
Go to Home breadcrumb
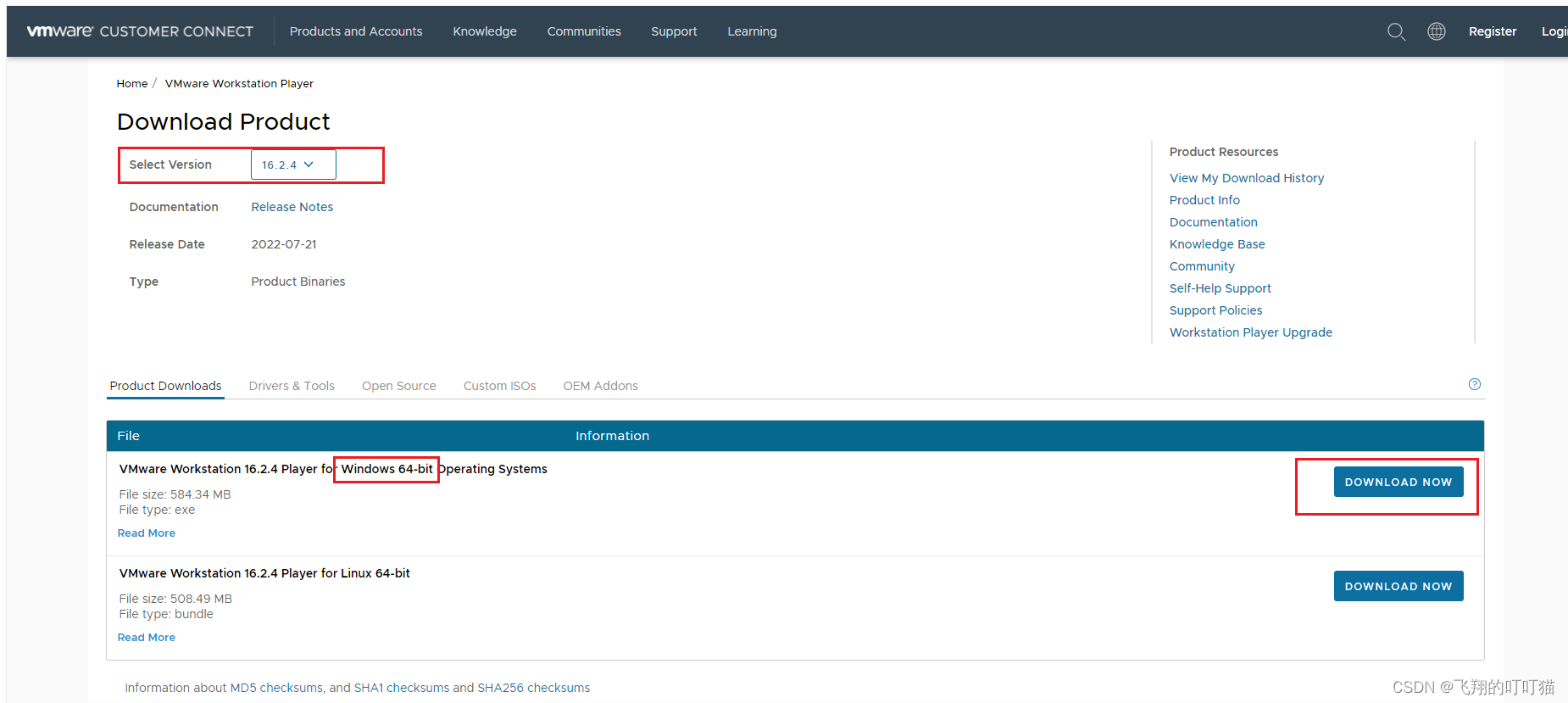click(x=132, y=83)
